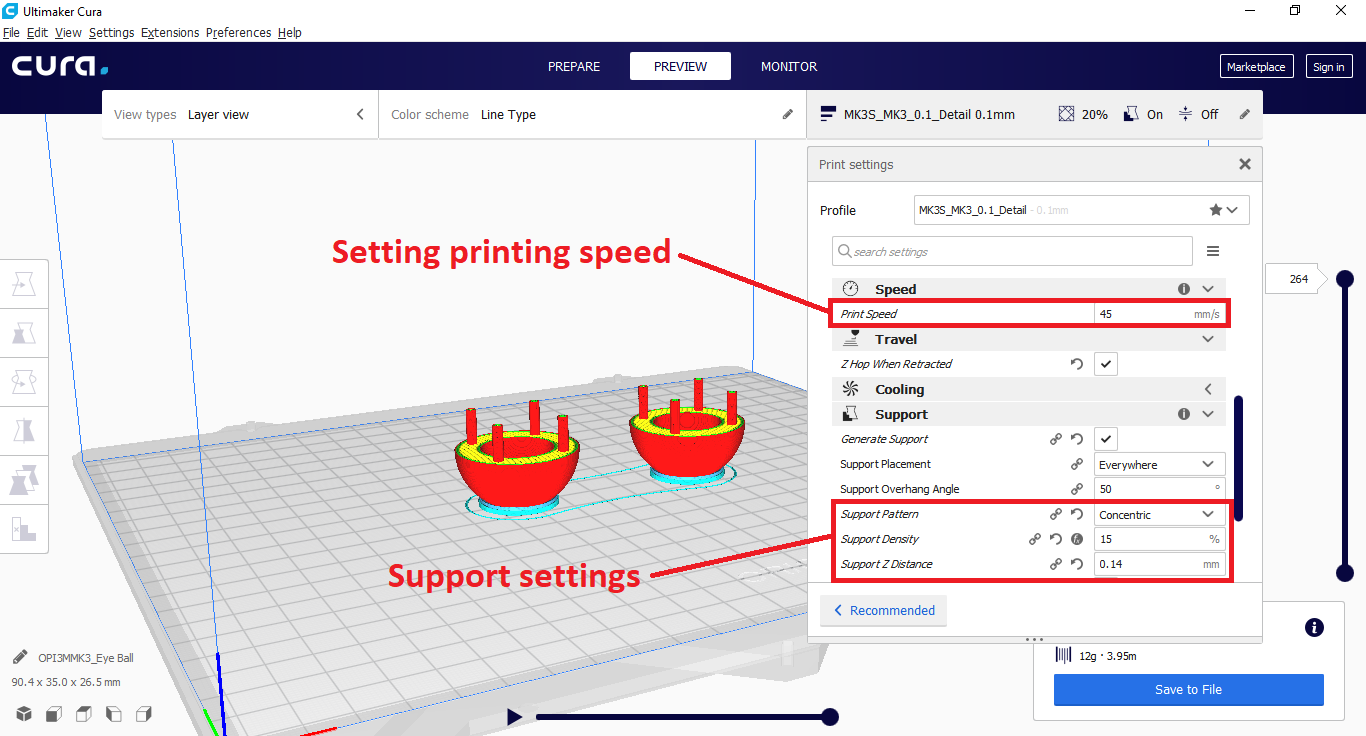The image size is (1366, 736).
Task: Reset Generate Support with revert arrow
Action: click(1077, 439)
